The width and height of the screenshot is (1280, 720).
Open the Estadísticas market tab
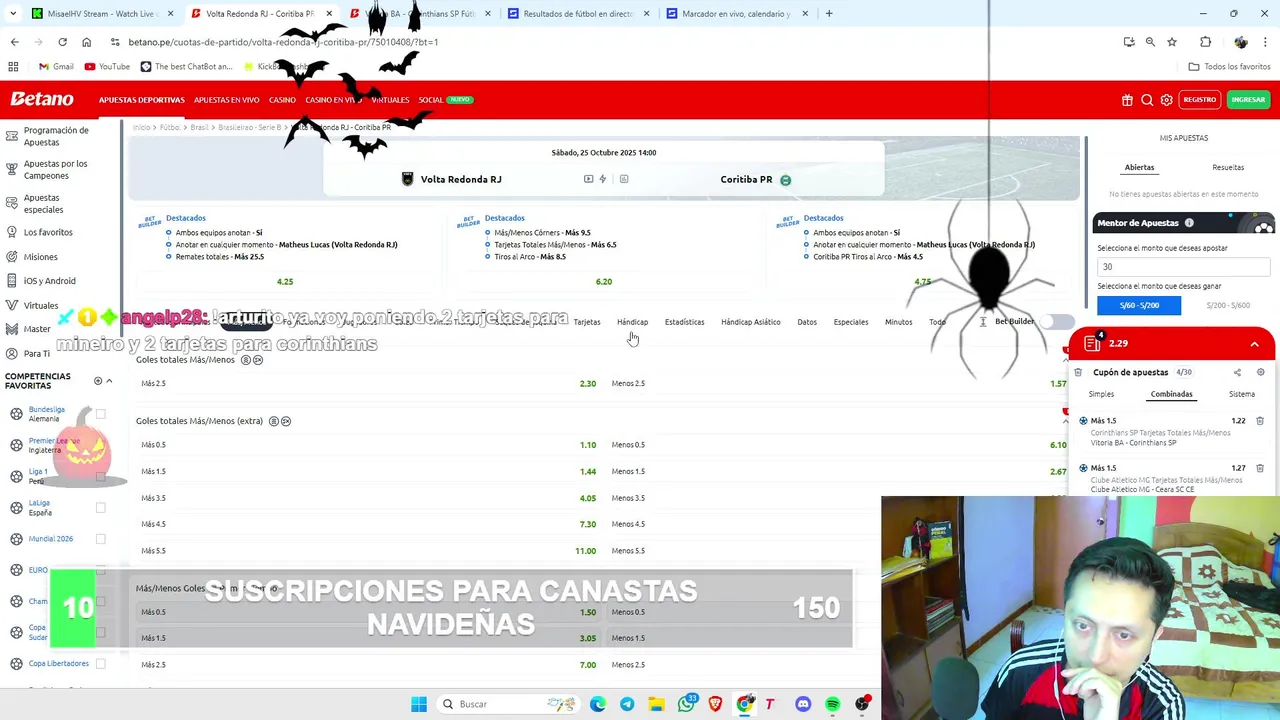click(x=684, y=322)
